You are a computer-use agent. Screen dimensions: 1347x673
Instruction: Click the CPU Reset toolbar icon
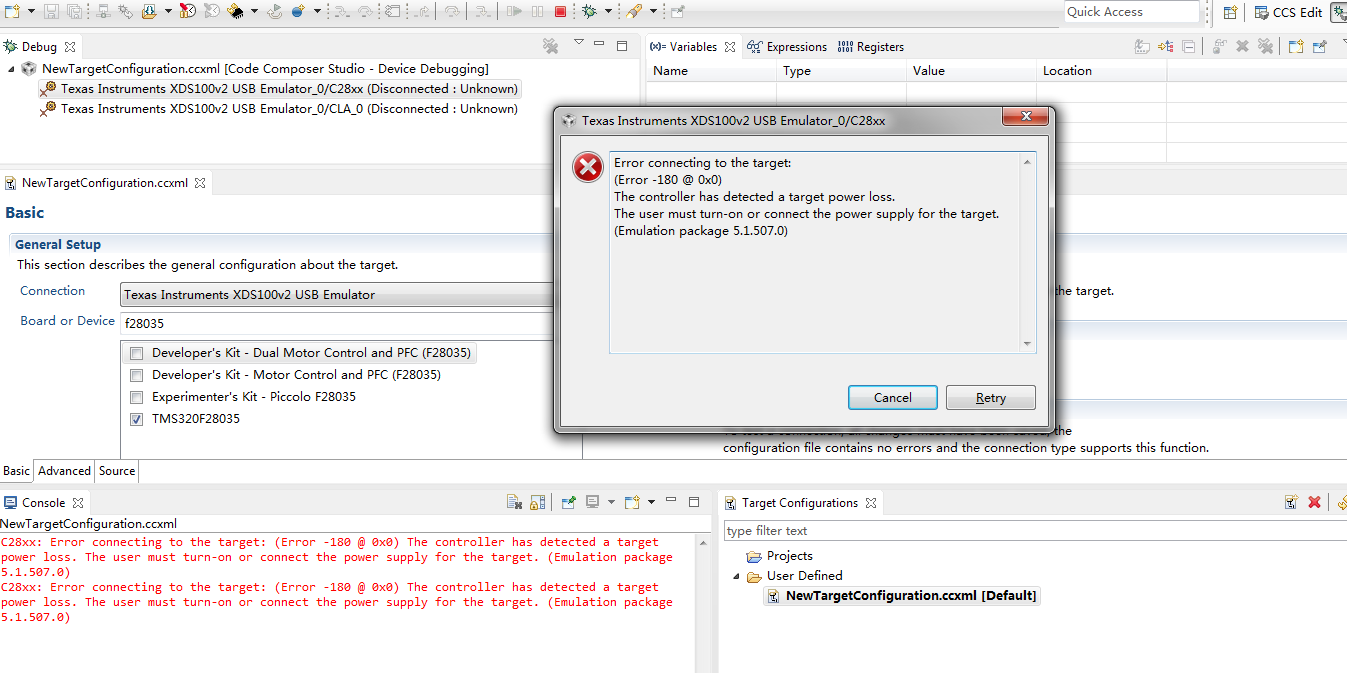274,11
